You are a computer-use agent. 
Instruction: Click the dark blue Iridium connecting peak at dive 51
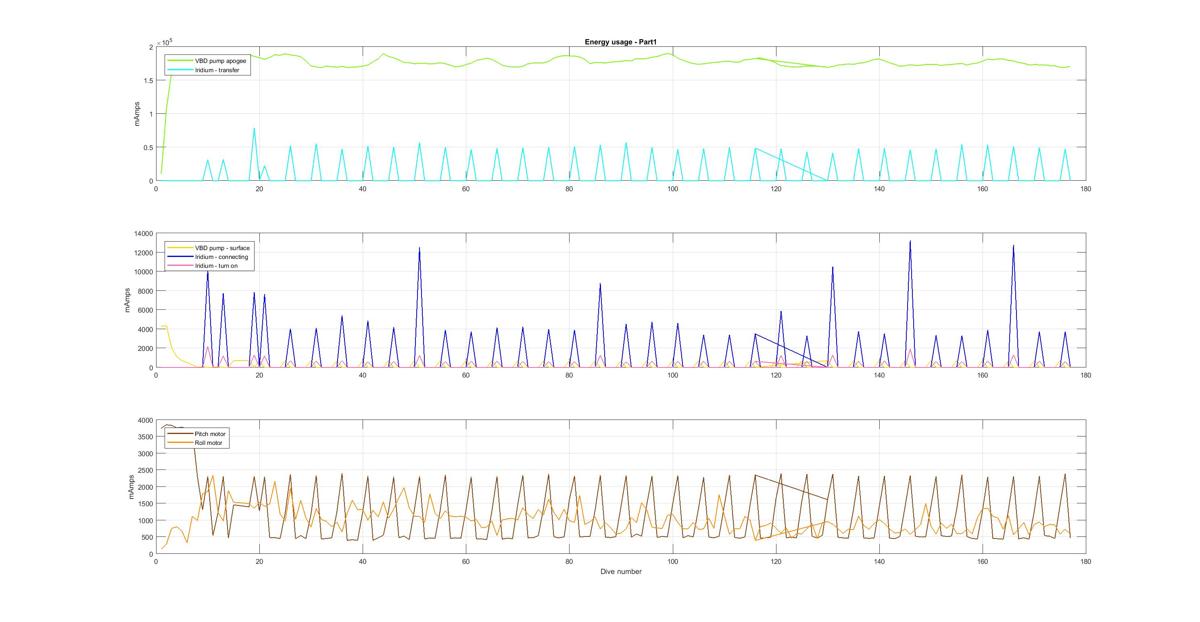(x=419, y=249)
